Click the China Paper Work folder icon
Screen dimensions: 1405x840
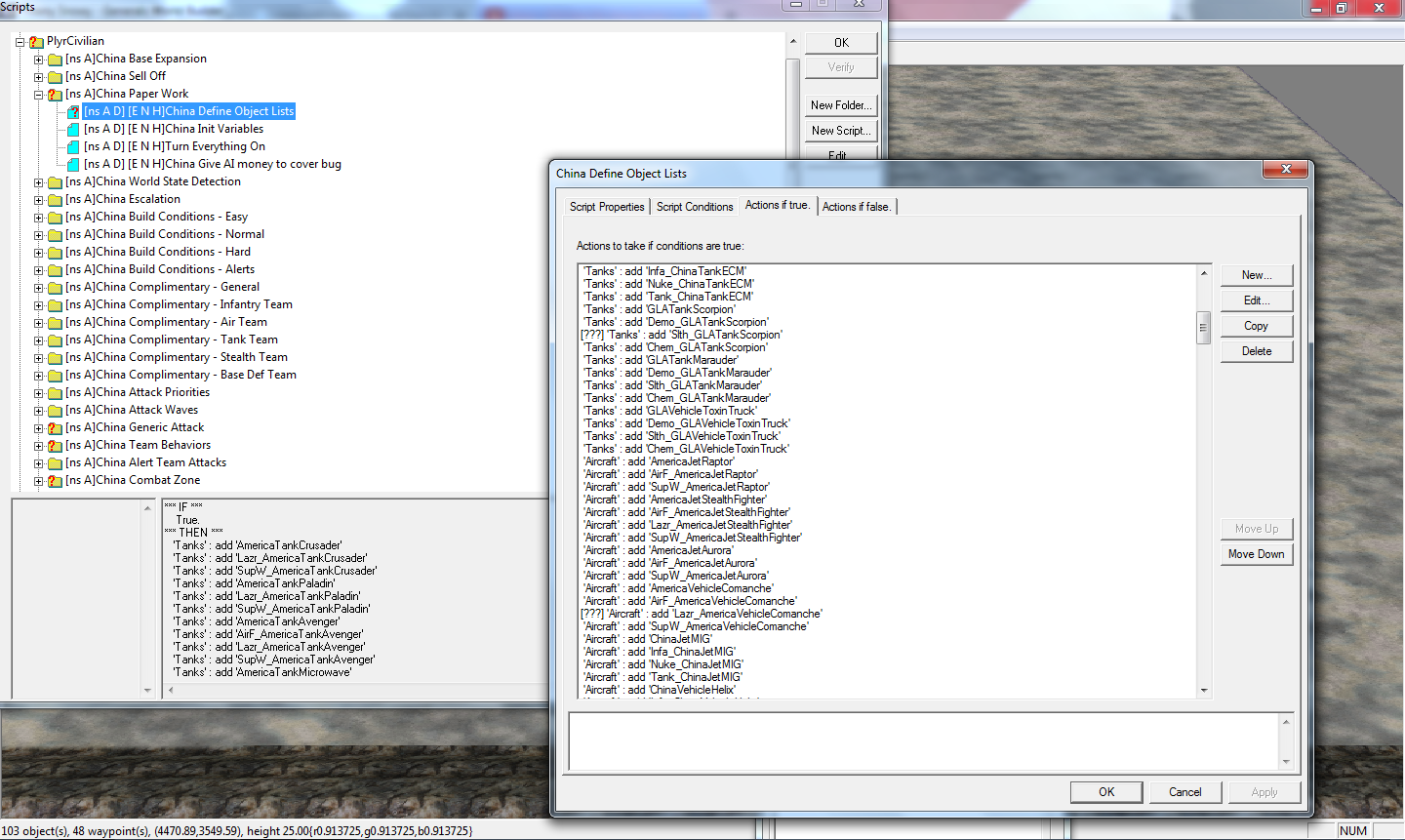(55, 95)
